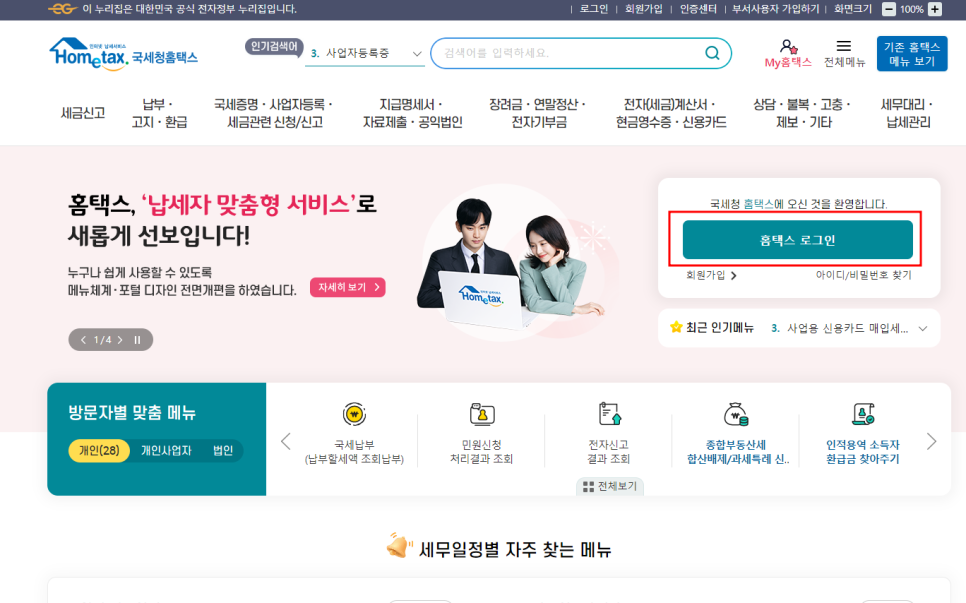966x603 pixels.
Task: Select the 개인사업자 visitor tab
Action: pos(166,450)
